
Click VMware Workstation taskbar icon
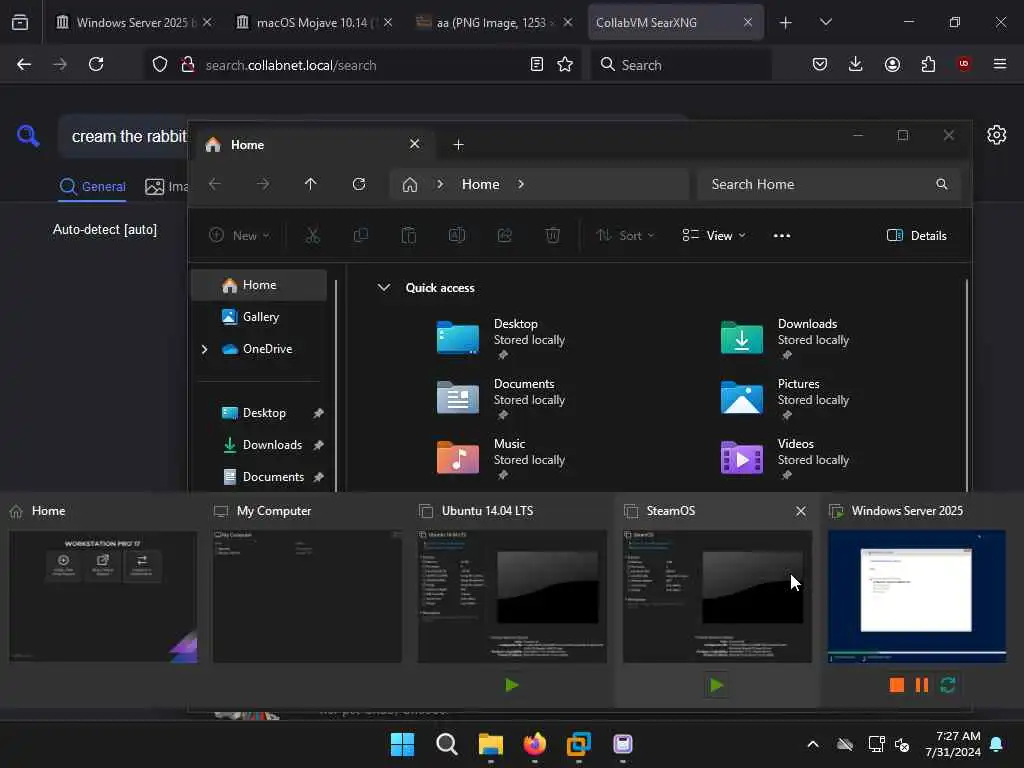[x=579, y=744]
